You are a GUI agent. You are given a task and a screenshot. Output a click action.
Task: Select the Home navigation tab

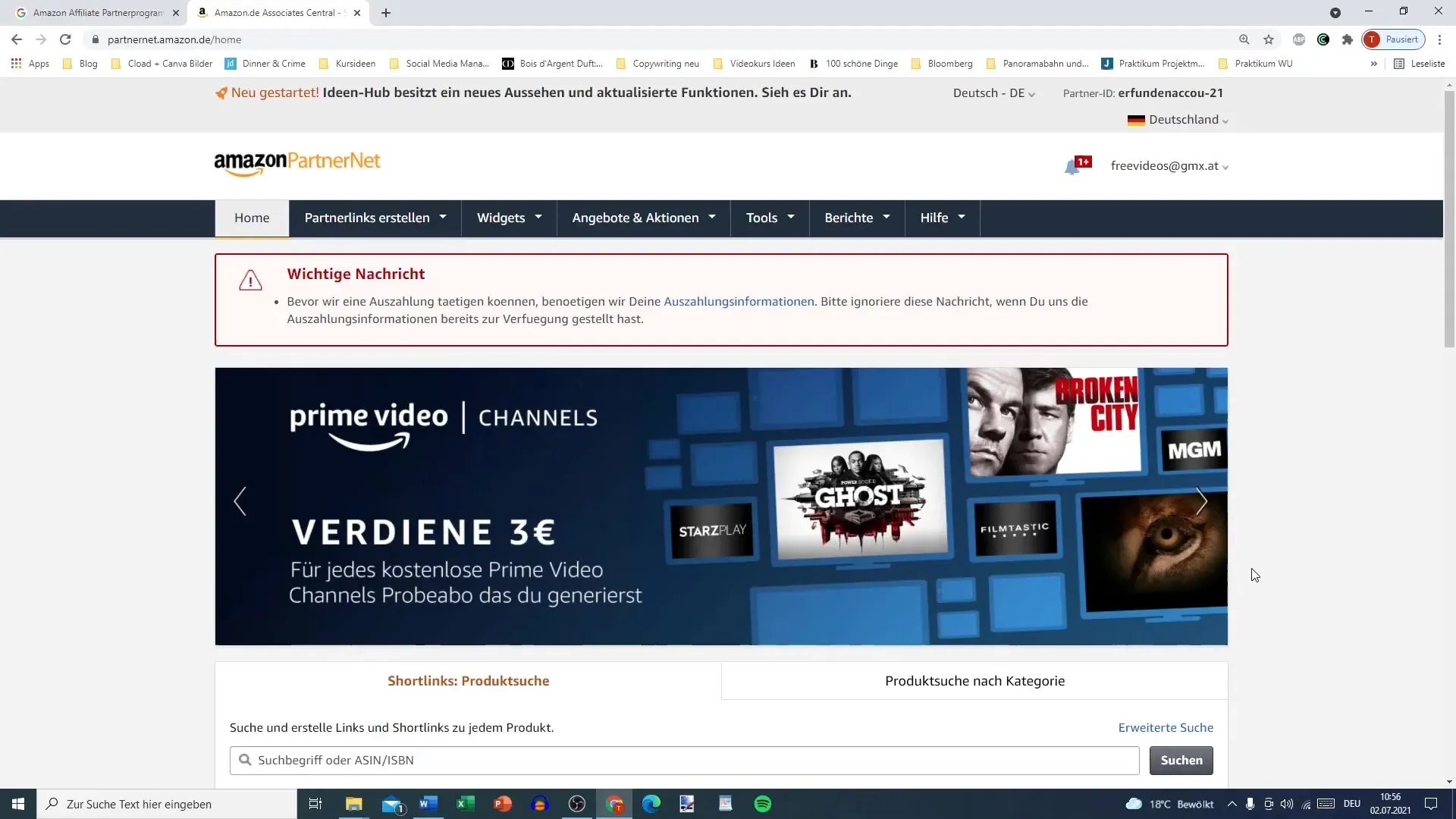tap(252, 218)
